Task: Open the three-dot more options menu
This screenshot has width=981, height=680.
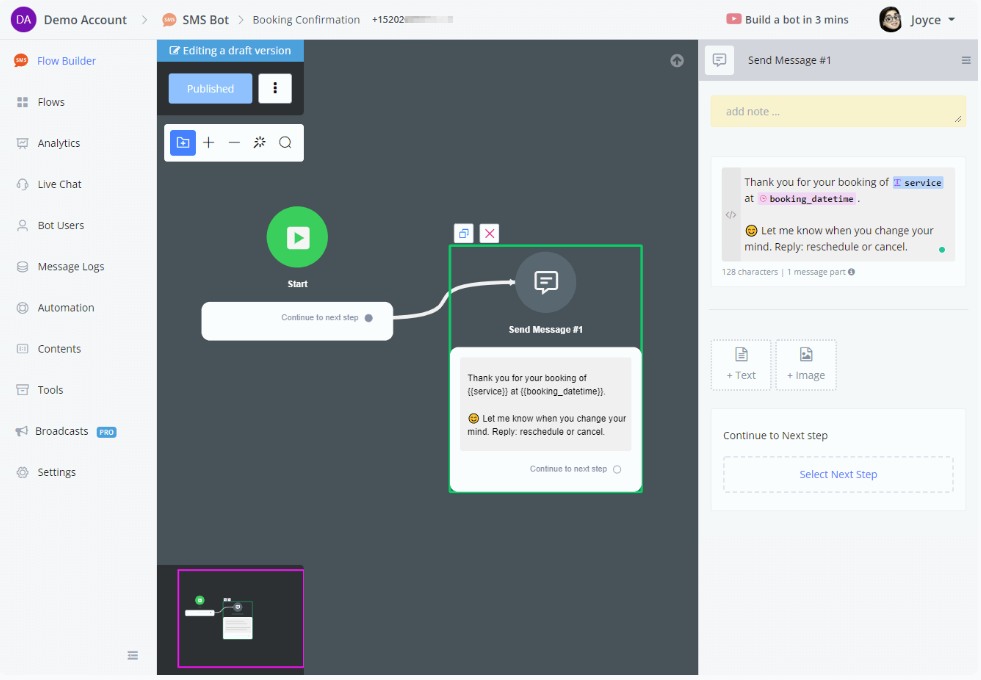Action: (275, 88)
